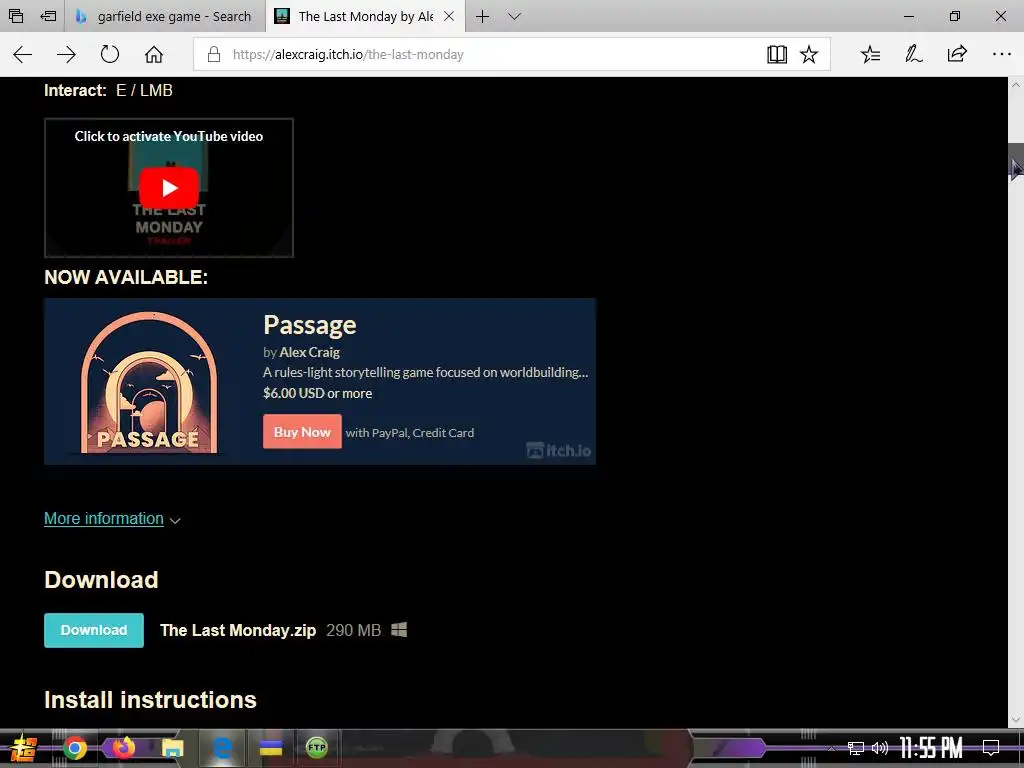Open Reading view icon in address bar

776,54
